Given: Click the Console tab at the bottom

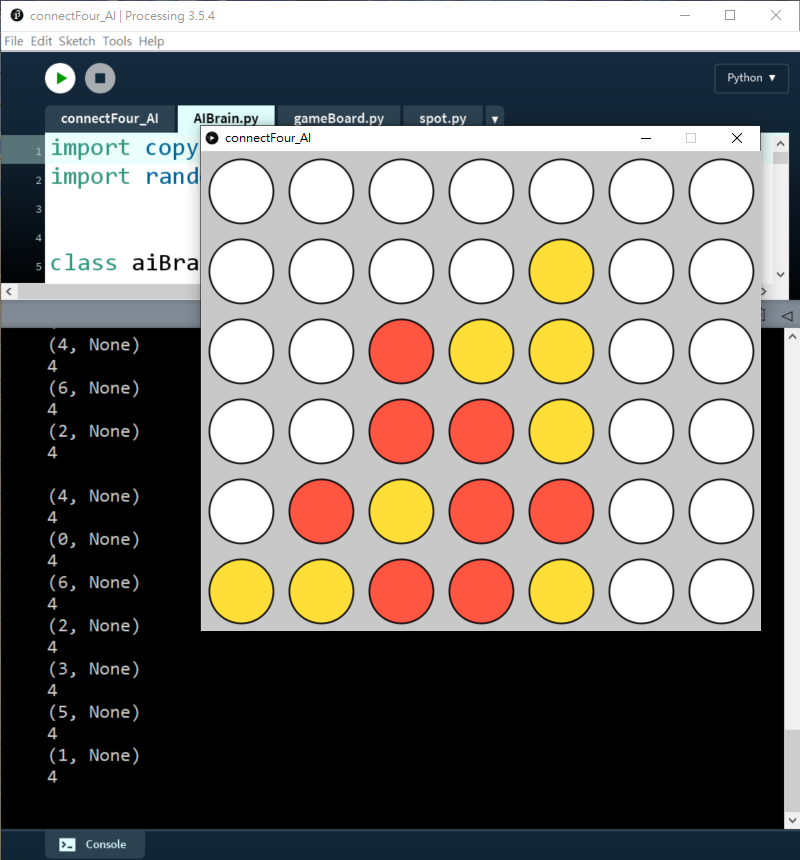Looking at the screenshot, I should [x=94, y=844].
